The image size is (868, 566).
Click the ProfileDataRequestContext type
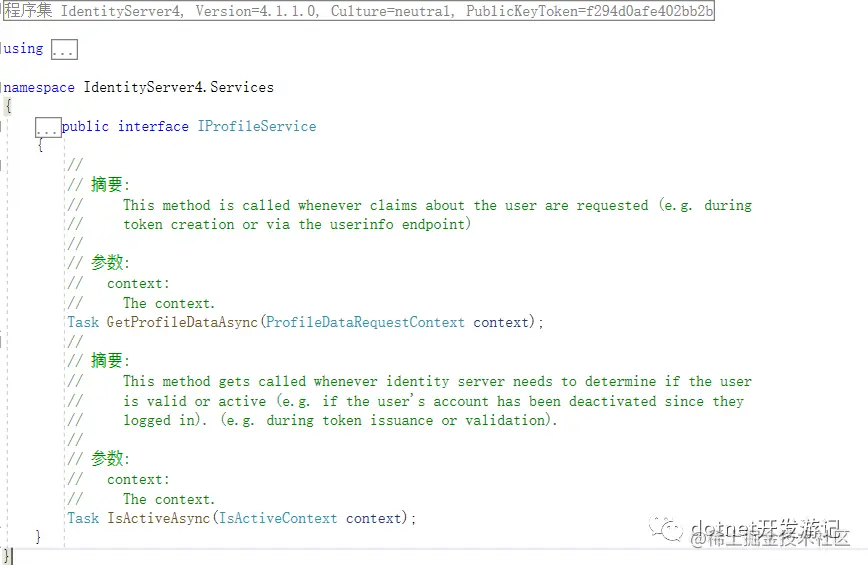[x=365, y=322]
